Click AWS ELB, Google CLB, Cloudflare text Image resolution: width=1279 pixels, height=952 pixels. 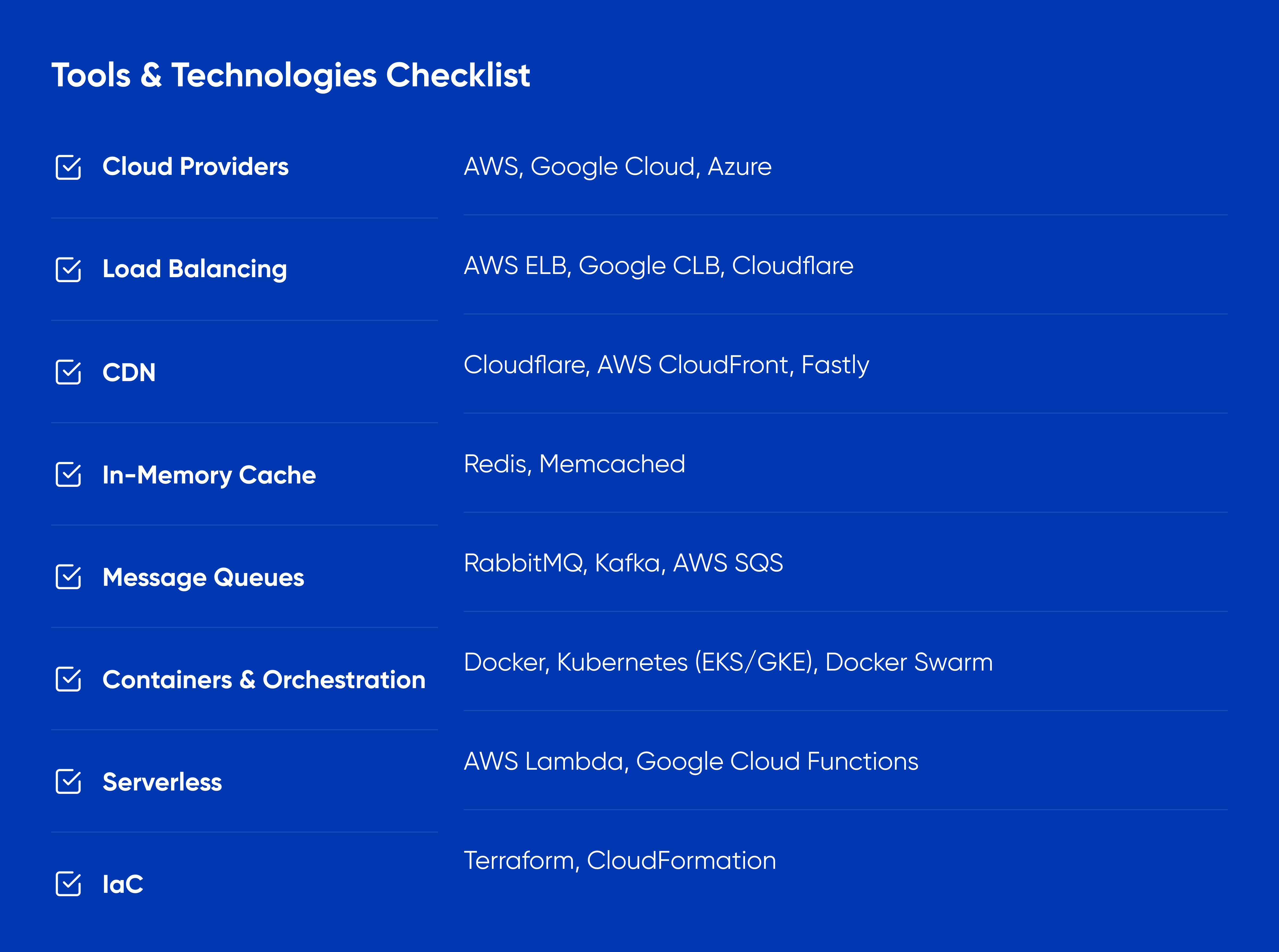[x=658, y=266]
